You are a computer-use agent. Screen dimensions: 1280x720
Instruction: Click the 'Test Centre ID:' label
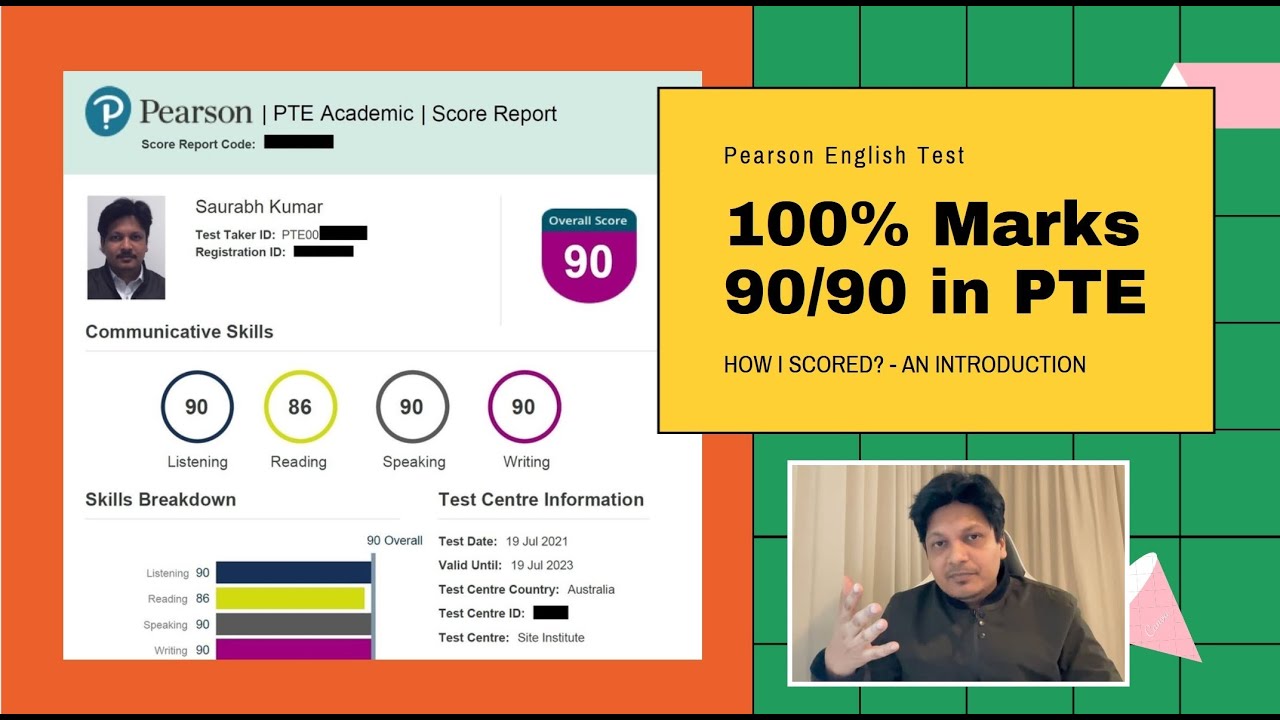click(x=482, y=613)
